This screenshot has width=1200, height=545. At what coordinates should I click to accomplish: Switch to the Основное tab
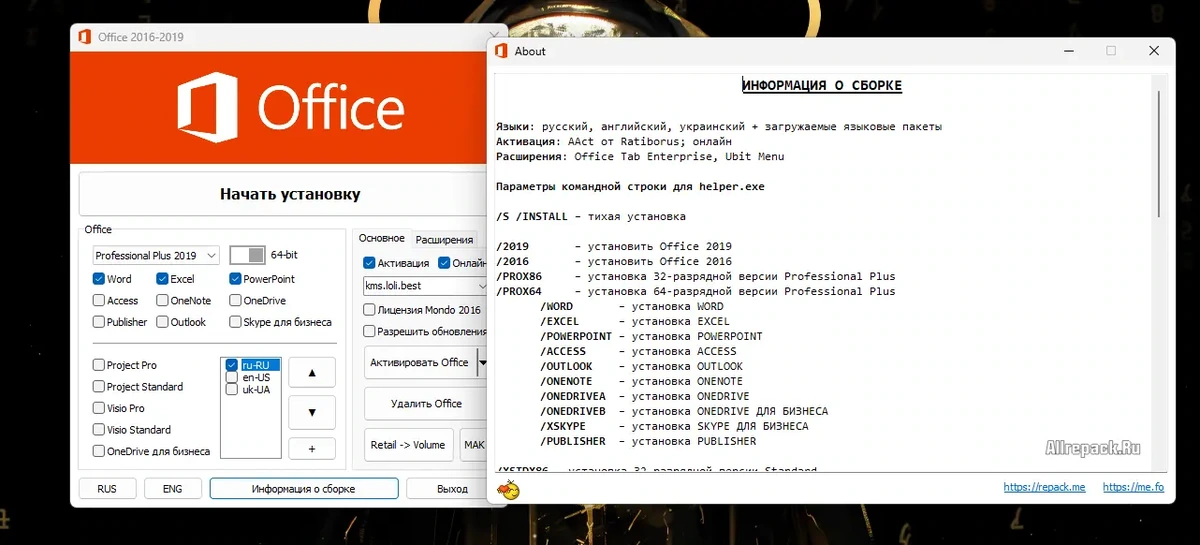[382, 238]
